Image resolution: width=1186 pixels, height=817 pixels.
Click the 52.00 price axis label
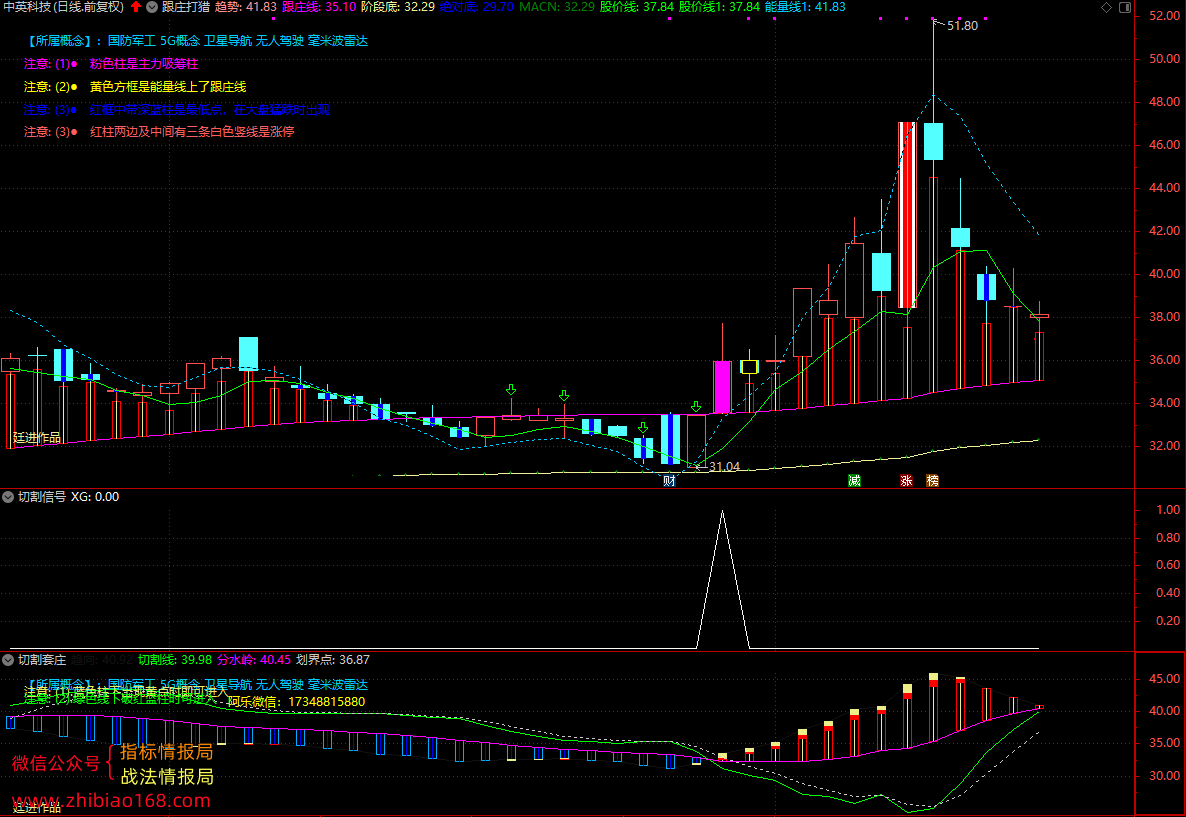1164,16
